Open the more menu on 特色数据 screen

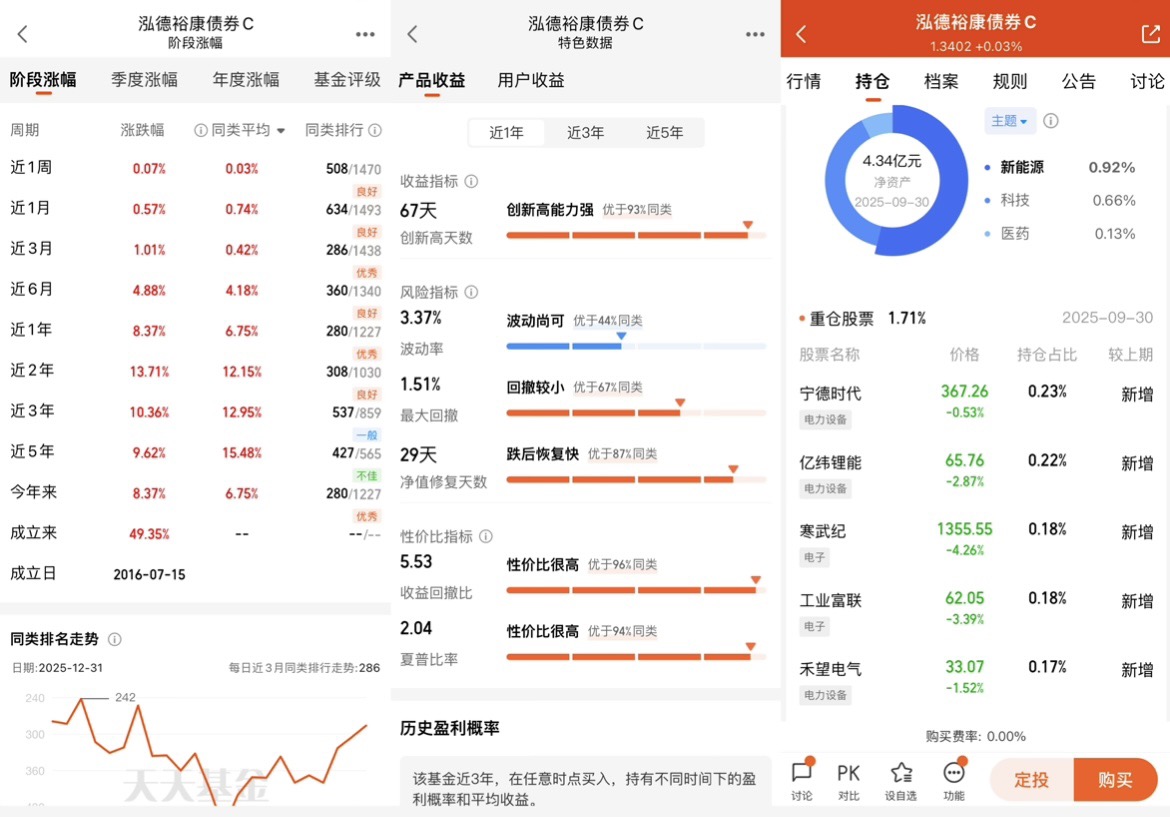click(x=755, y=34)
